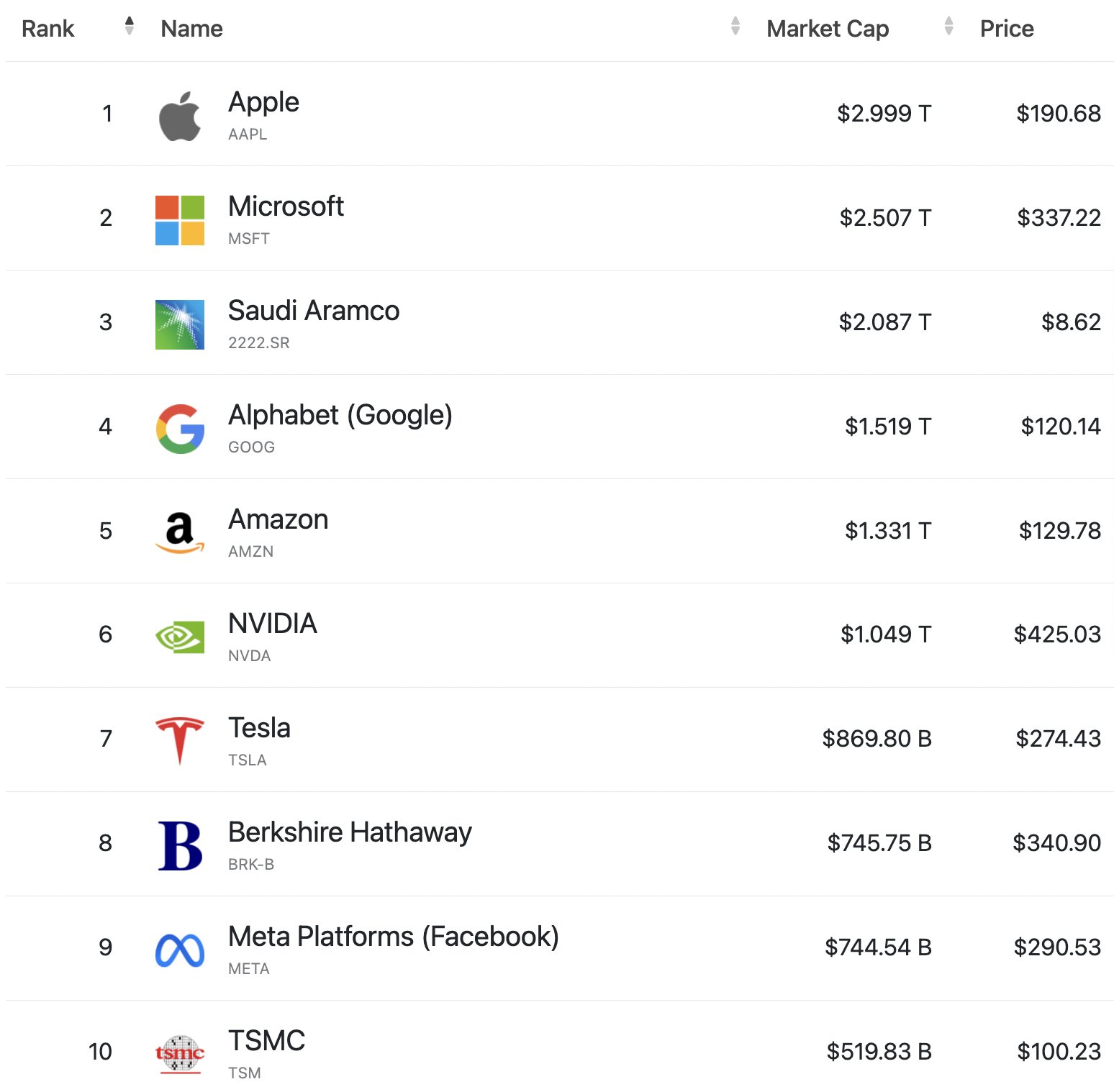Click the MSFT ticker symbol
Viewport: 1114px width, 1092px height.
(x=249, y=239)
